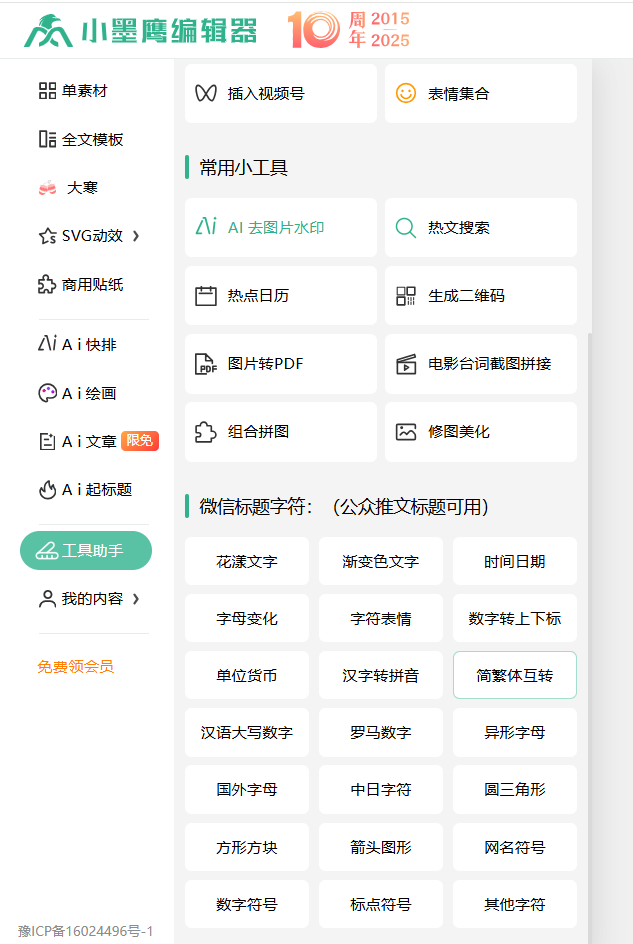Open the 字母变化 character tool

pos(247,618)
